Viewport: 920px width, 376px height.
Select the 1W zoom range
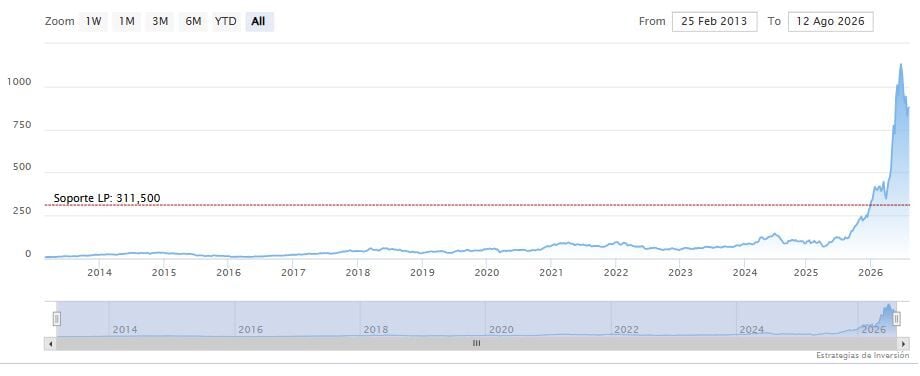[x=94, y=22]
